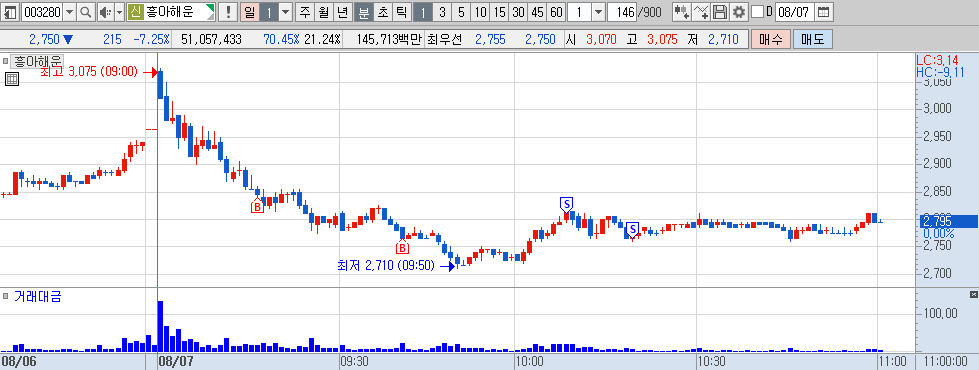
Task: Open chart settings gear icon
Action: click(739, 12)
